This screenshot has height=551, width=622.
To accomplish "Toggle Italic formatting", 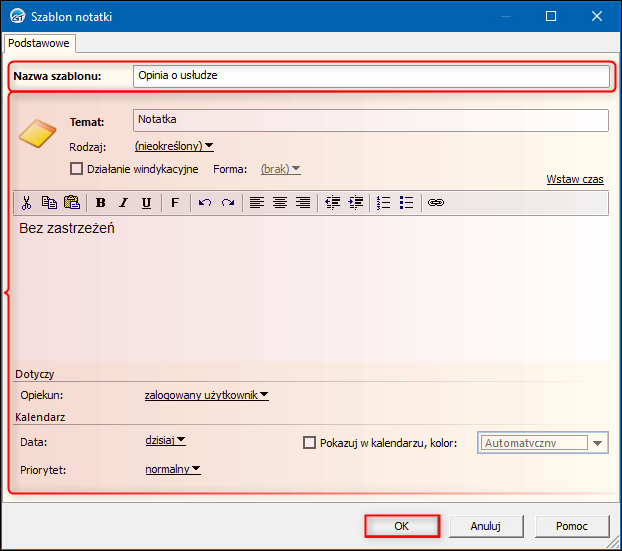I will click(124, 203).
